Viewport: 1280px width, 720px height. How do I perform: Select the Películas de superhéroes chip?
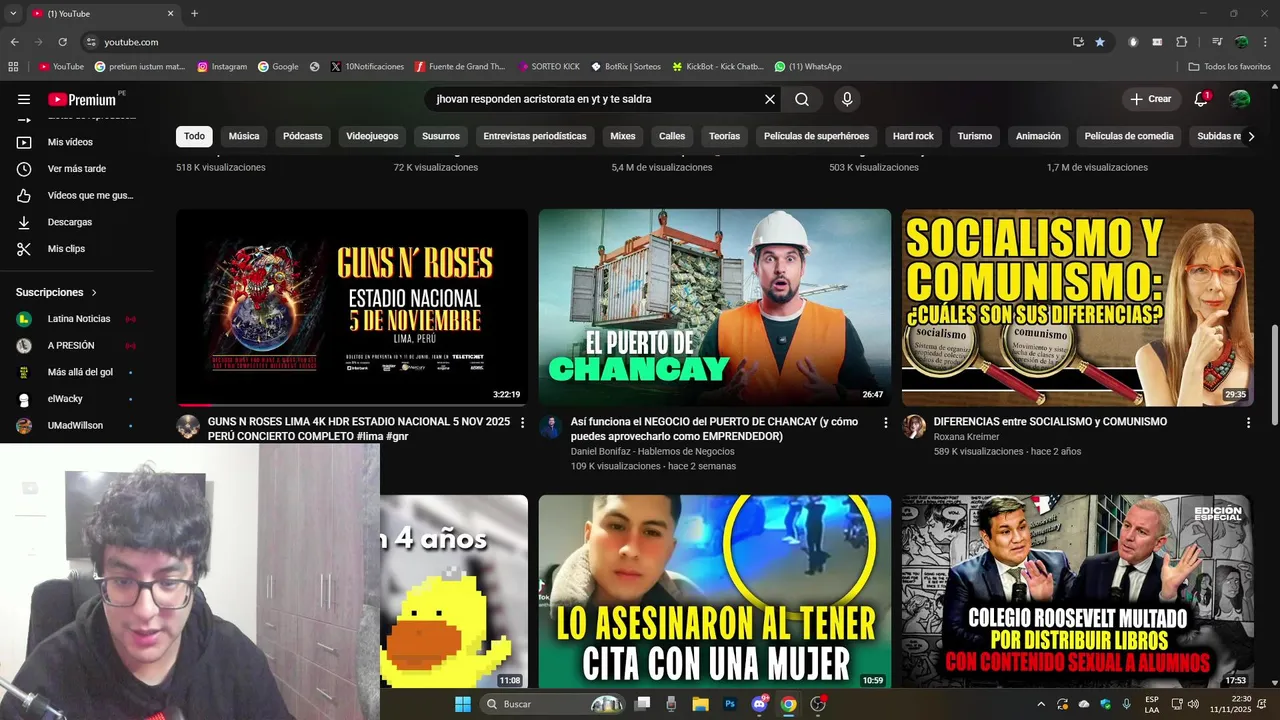point(817,136)
